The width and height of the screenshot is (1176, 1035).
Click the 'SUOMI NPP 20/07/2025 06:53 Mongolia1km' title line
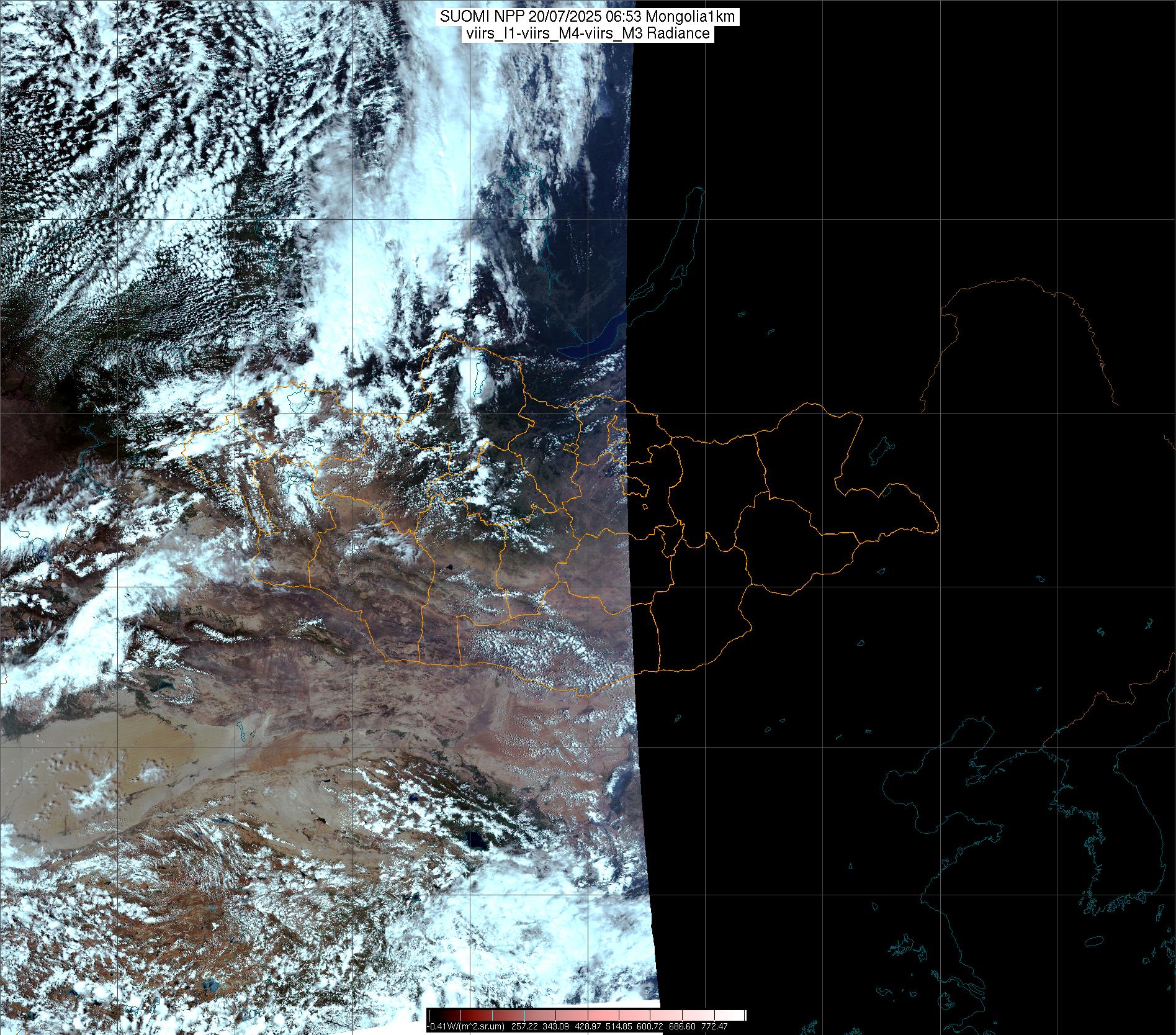point(588,17)
